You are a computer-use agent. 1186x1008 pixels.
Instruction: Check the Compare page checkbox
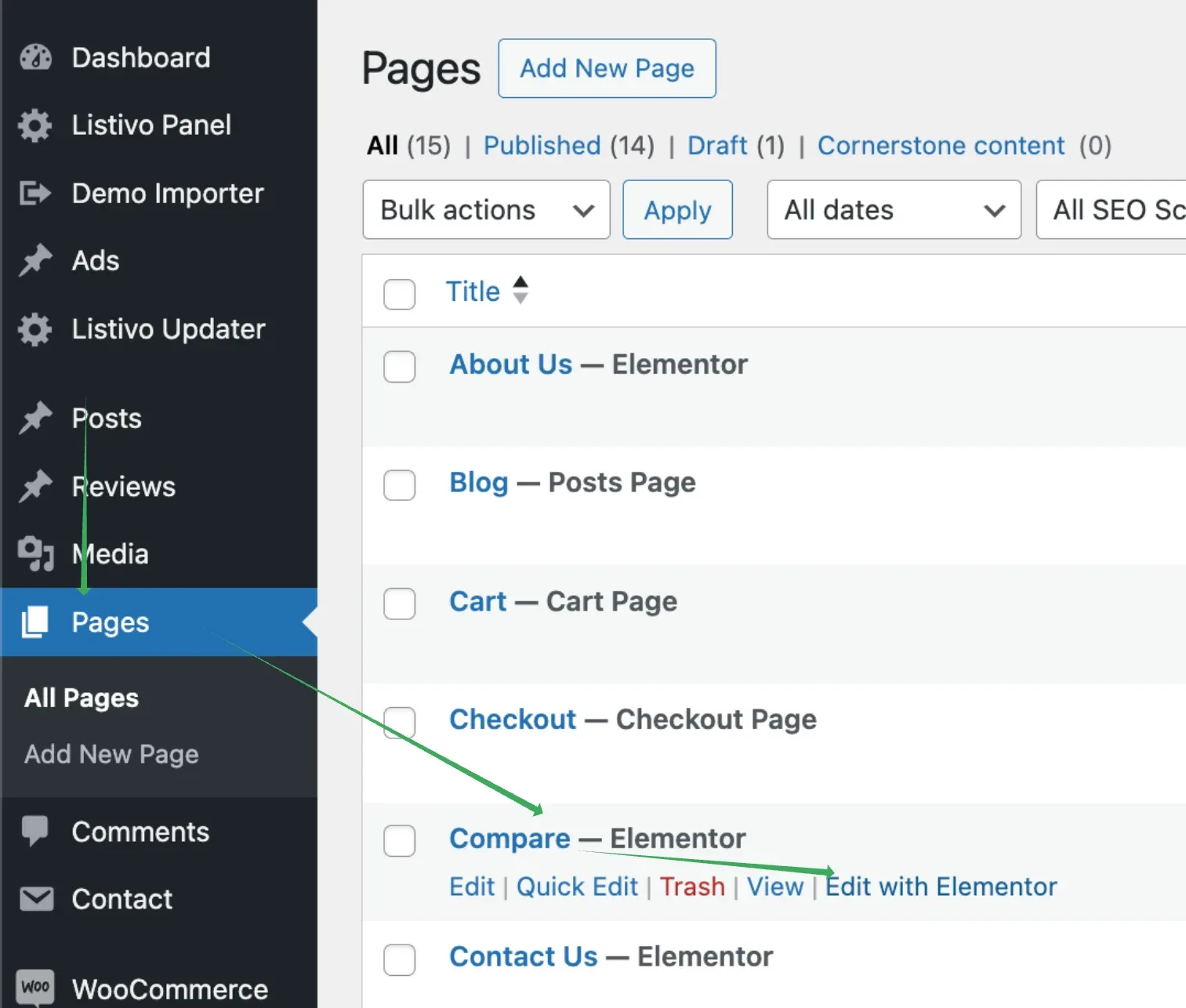coord(399,841)
